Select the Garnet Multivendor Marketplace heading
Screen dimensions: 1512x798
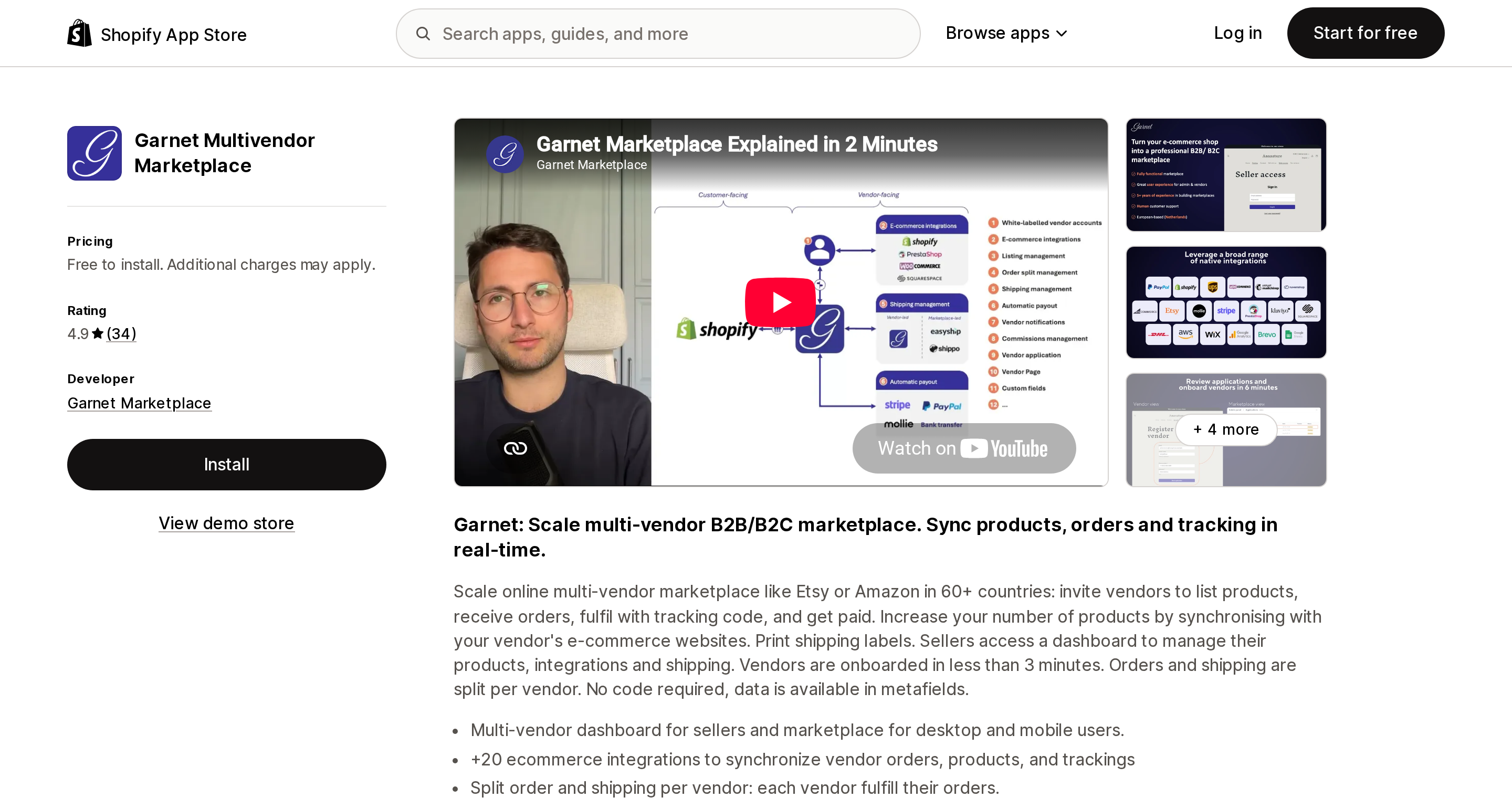click(225, 153)
